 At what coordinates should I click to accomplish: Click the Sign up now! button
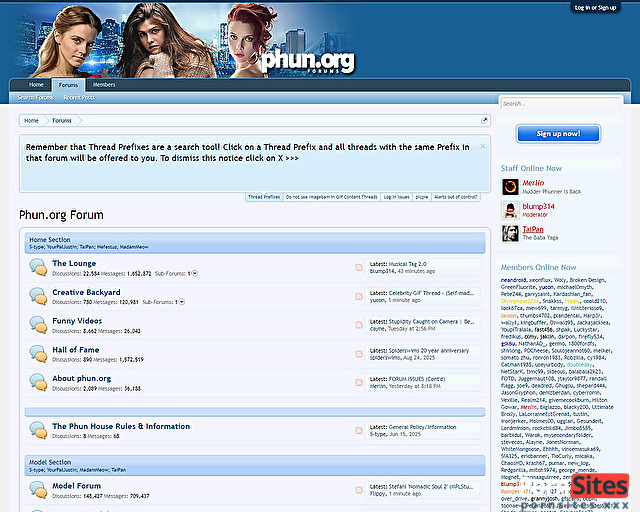[x=558, y=134]
